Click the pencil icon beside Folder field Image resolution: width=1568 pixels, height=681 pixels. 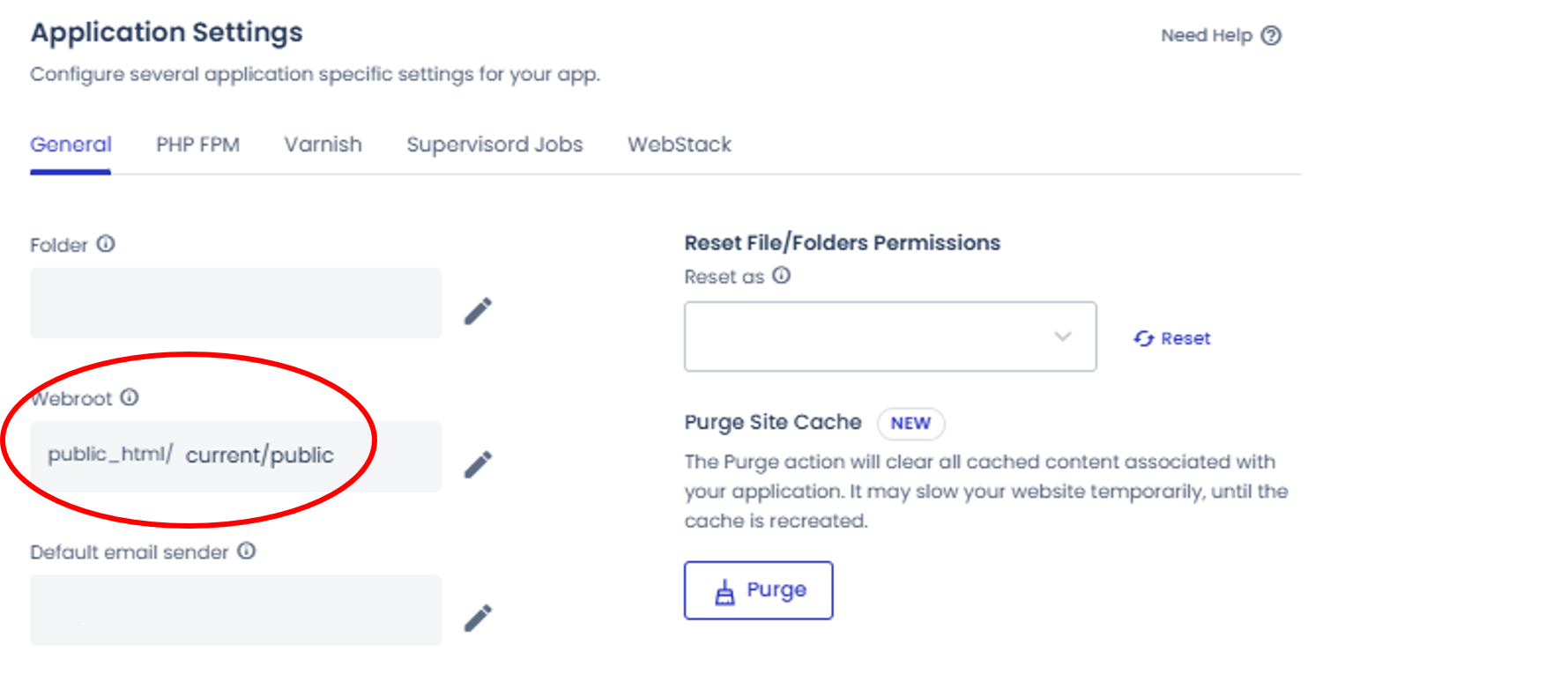[478, 311]
